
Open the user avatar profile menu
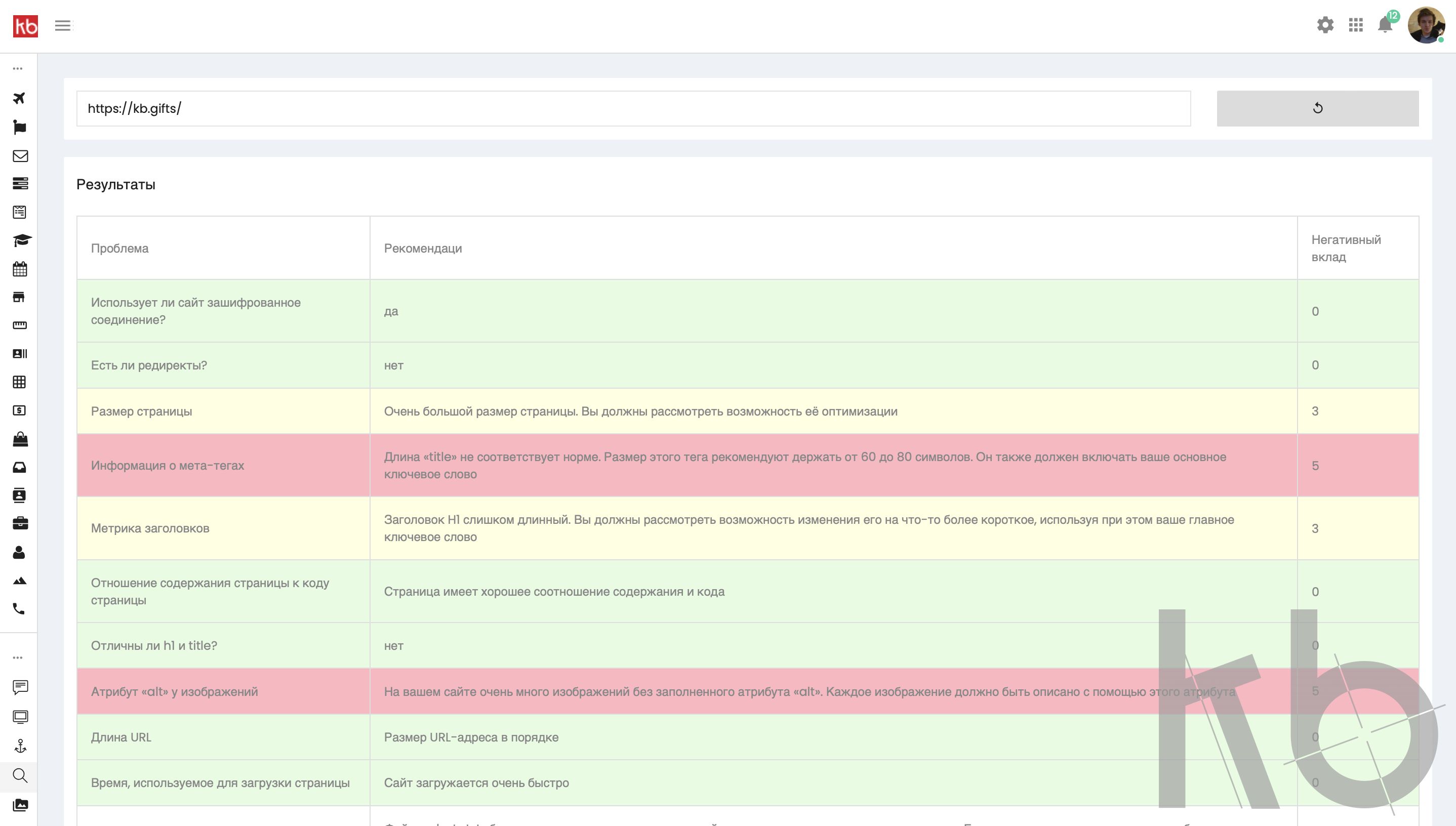(x=1425, y=25)
